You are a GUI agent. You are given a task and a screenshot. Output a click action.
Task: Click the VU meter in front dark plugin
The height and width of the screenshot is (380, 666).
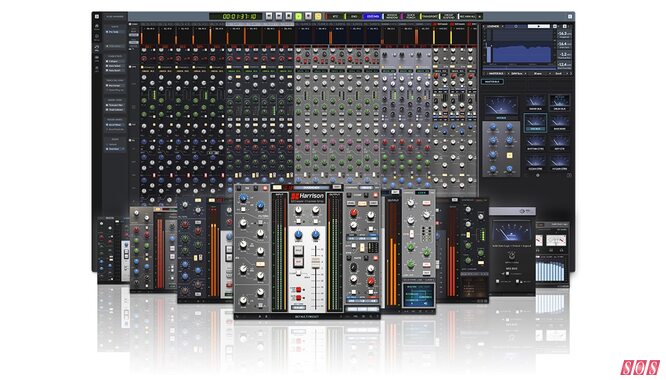click(x=511, y=232)
